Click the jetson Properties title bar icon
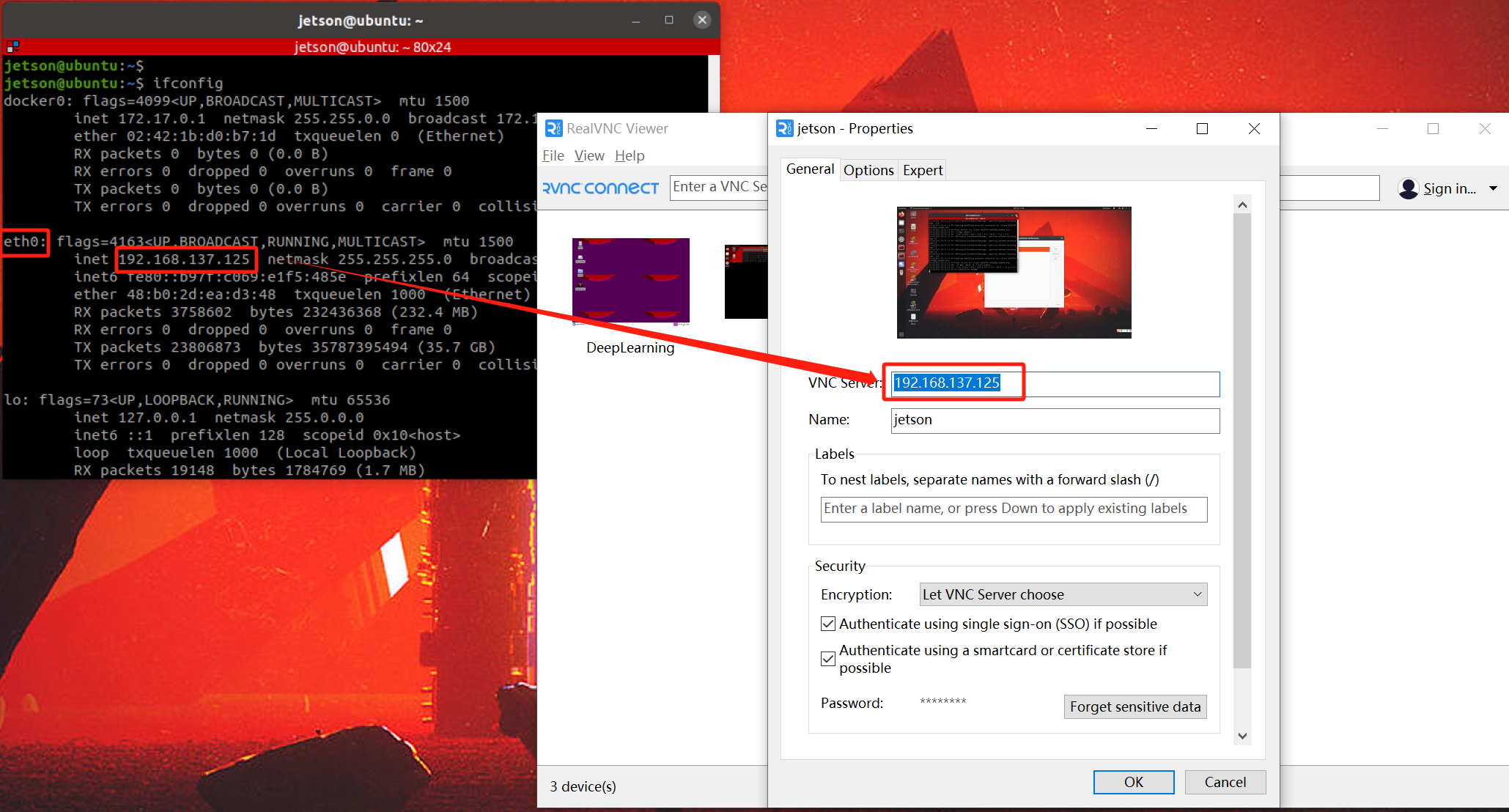The width and height of the screenshot is (1509, 812). (785, 128)
